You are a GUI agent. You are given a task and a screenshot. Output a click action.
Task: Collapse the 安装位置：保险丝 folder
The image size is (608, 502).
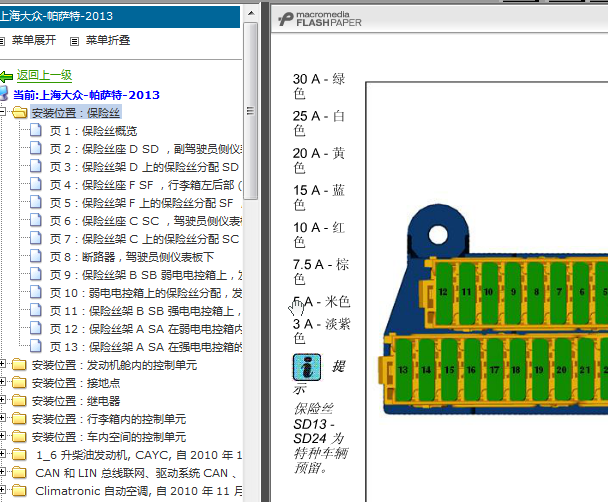(2, 112)
